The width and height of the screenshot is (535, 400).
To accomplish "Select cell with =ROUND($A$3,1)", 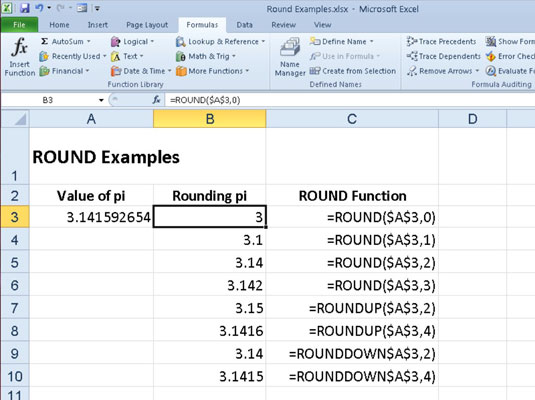I will (352, 240).
